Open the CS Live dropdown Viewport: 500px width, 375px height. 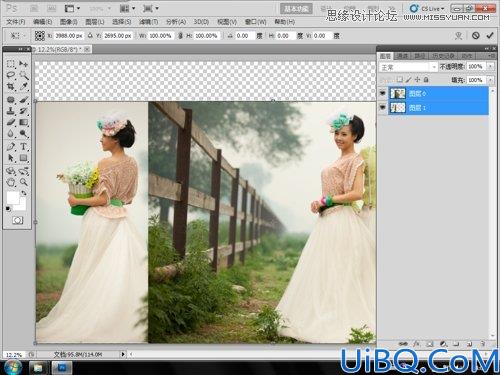pyautogui.click(x=427, y=9)
